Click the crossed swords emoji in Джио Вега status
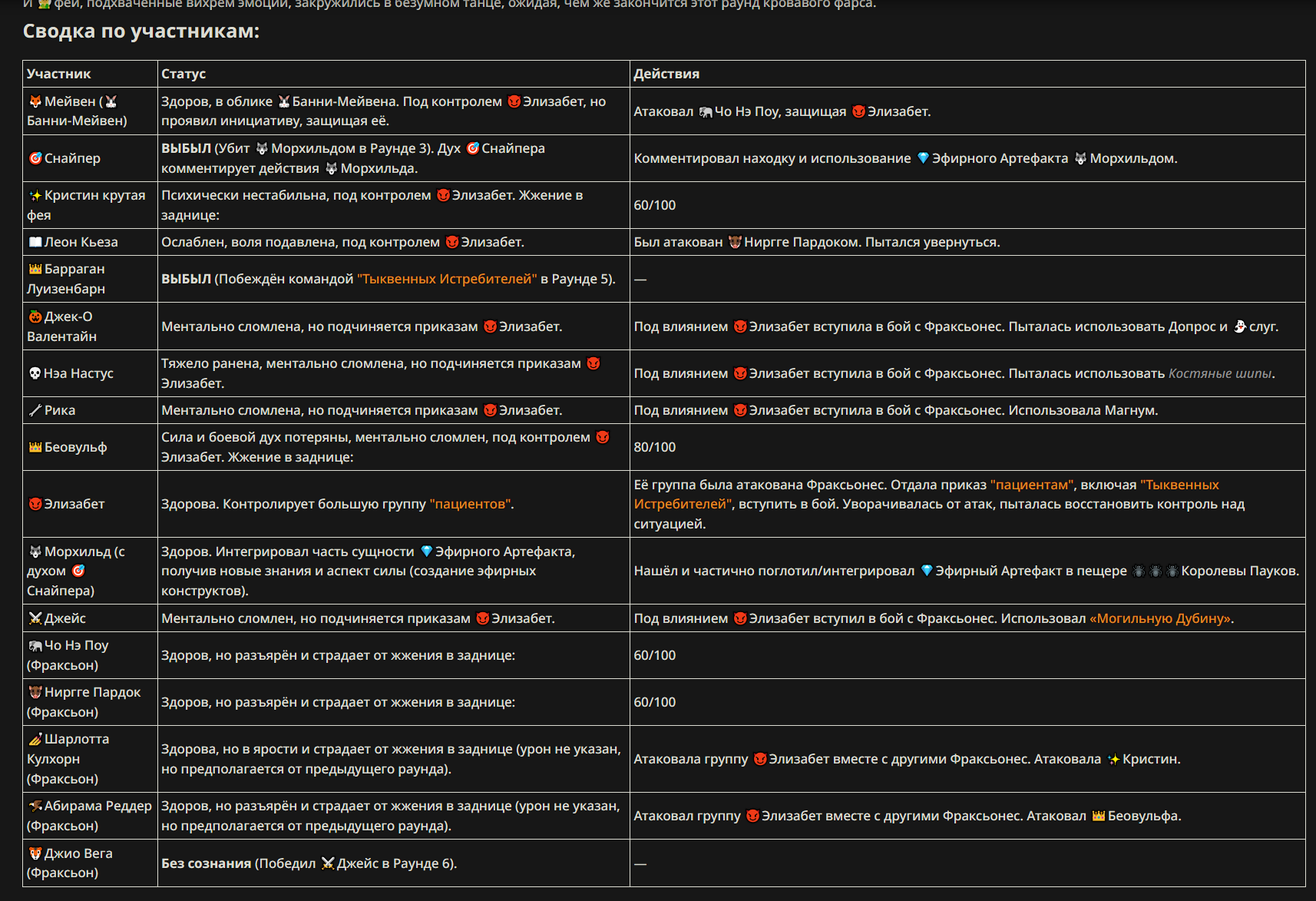This screenshot has height=901, width=1316. (328, 863)
